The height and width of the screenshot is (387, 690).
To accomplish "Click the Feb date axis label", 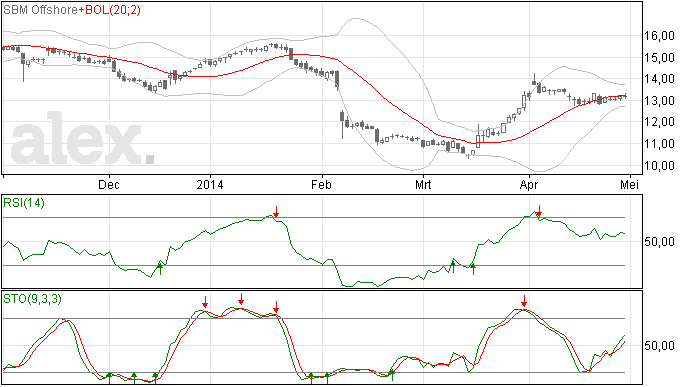I will coord(321,184).
